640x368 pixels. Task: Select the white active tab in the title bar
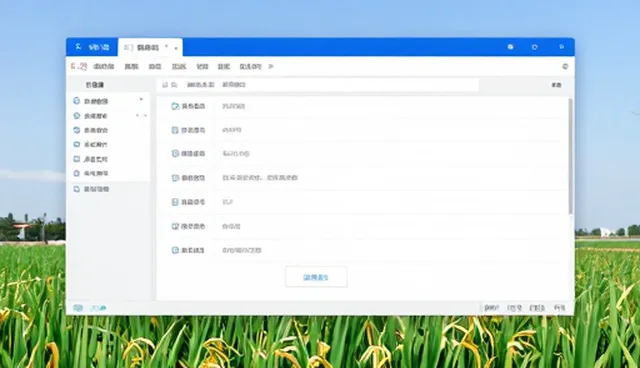[x=150, y=47]
